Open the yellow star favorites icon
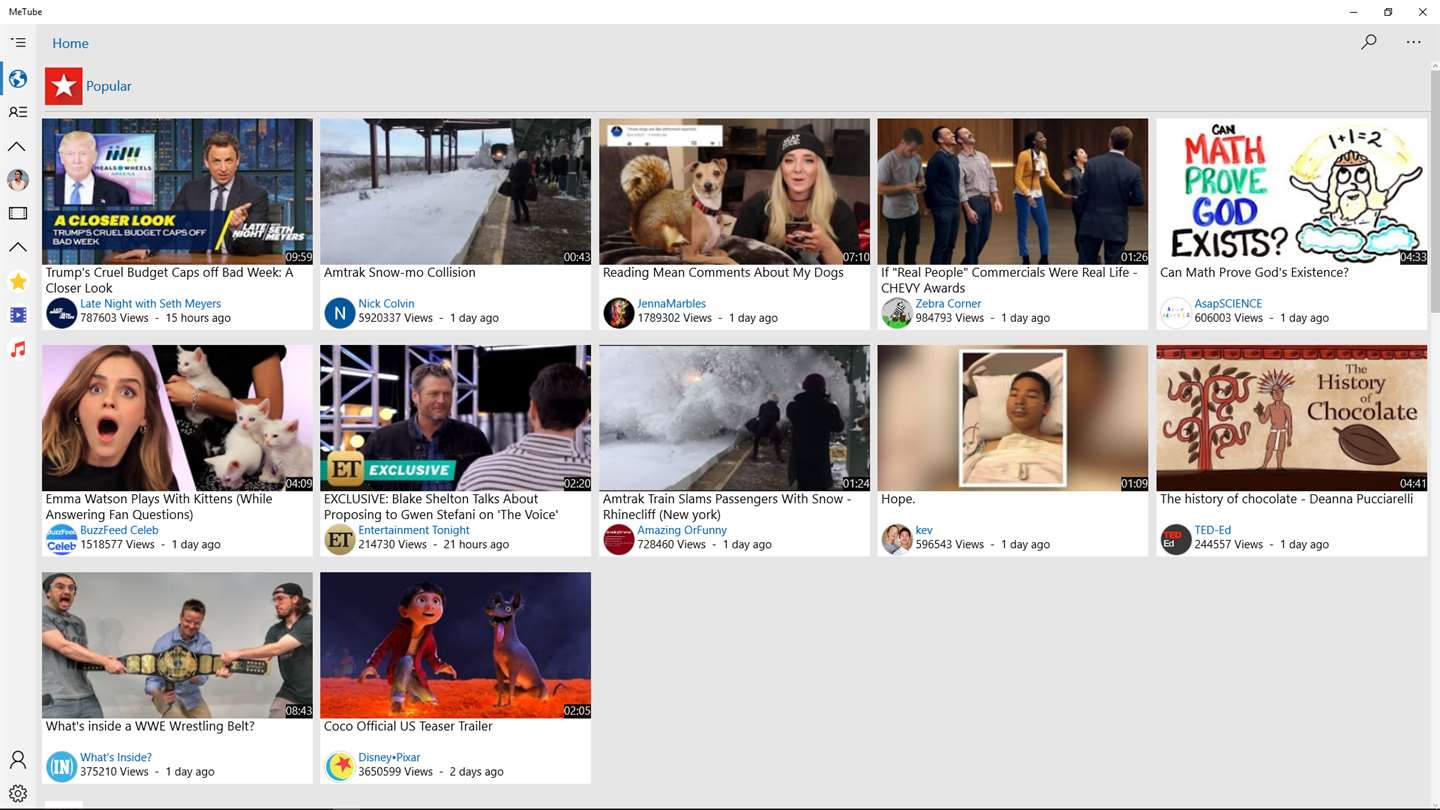This screenshot has height=810, width=1440. (x=18, y=281)
